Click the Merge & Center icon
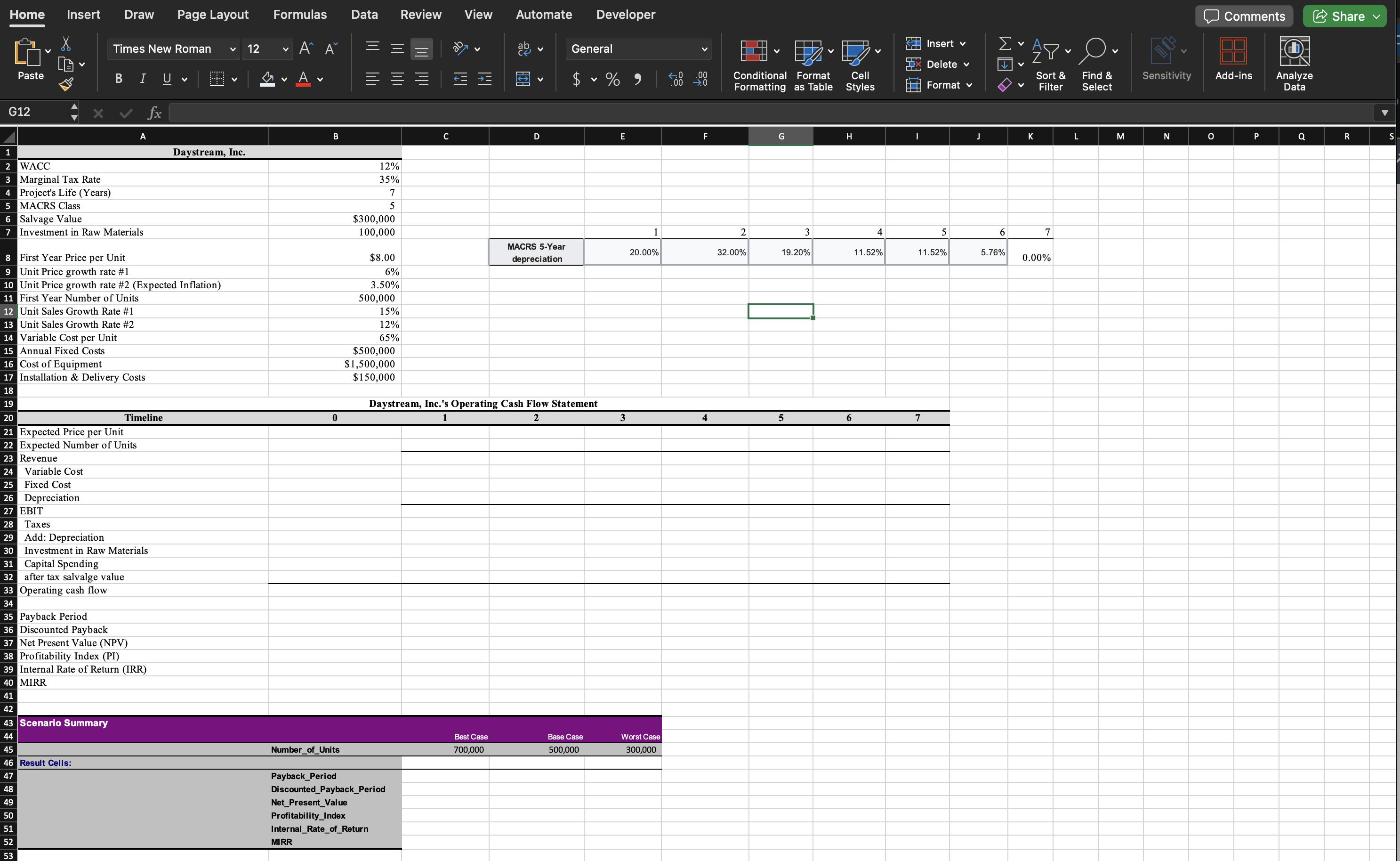 coord(523,79)
